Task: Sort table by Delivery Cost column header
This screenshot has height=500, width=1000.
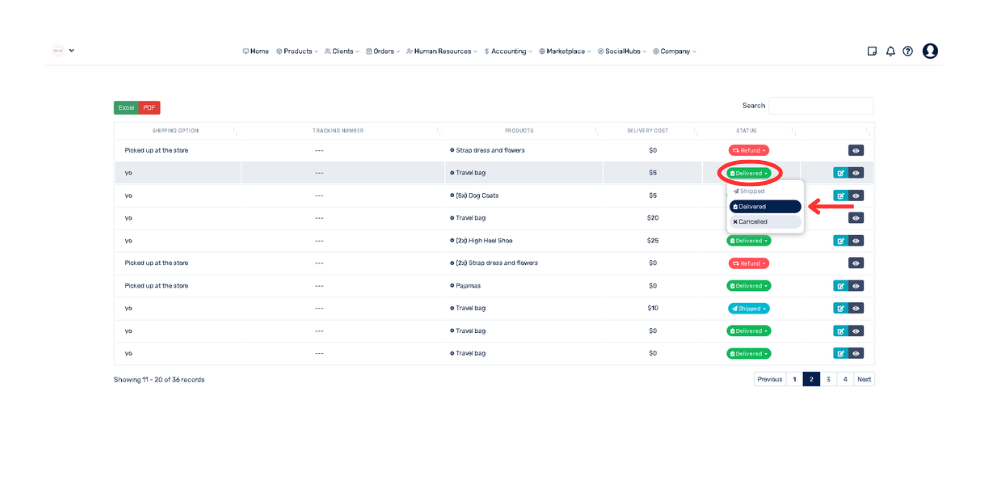Action: [x=647, y=131]
